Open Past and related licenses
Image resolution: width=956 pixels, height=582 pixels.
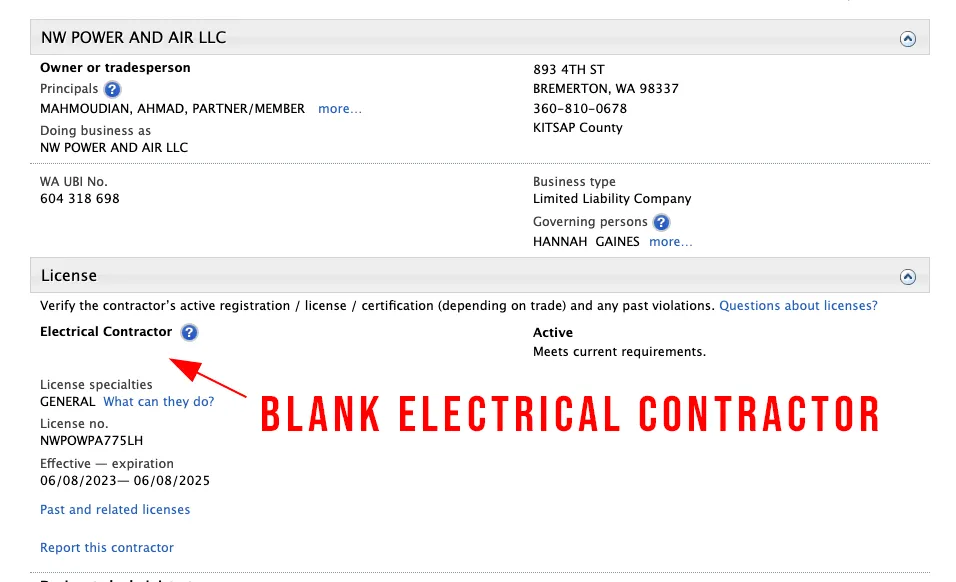coord(115,510)
